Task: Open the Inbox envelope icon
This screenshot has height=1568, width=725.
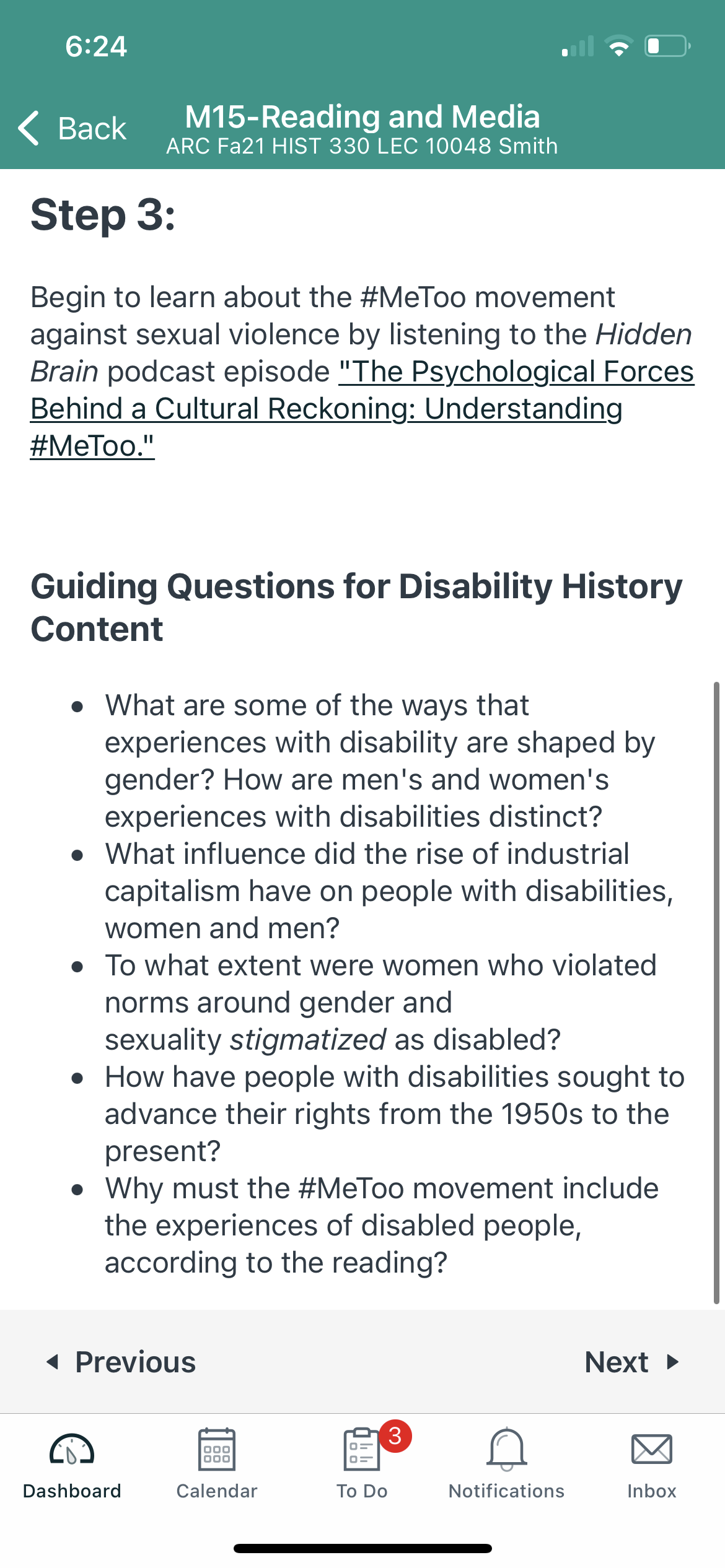Action: (652, 1449)
